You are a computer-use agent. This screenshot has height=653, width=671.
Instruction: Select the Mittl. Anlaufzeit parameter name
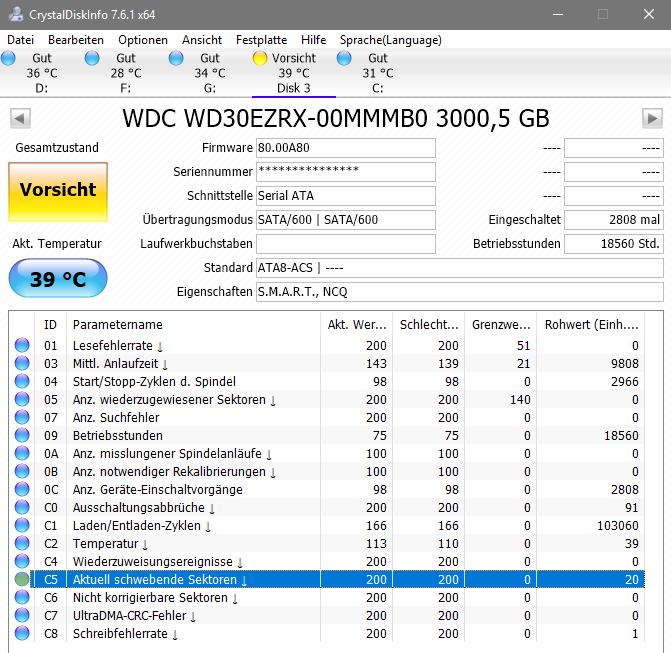coord(120,363)
